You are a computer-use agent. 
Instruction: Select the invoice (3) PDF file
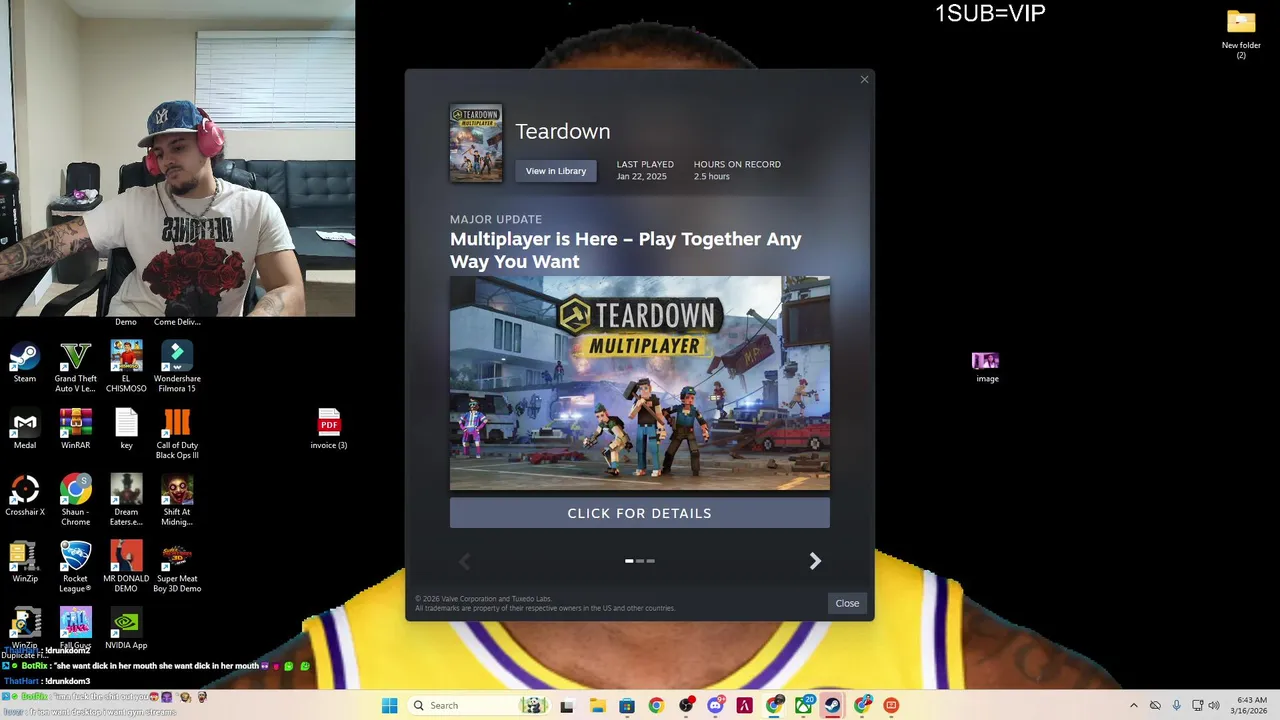pyautogui.click(x=329, y=429)
